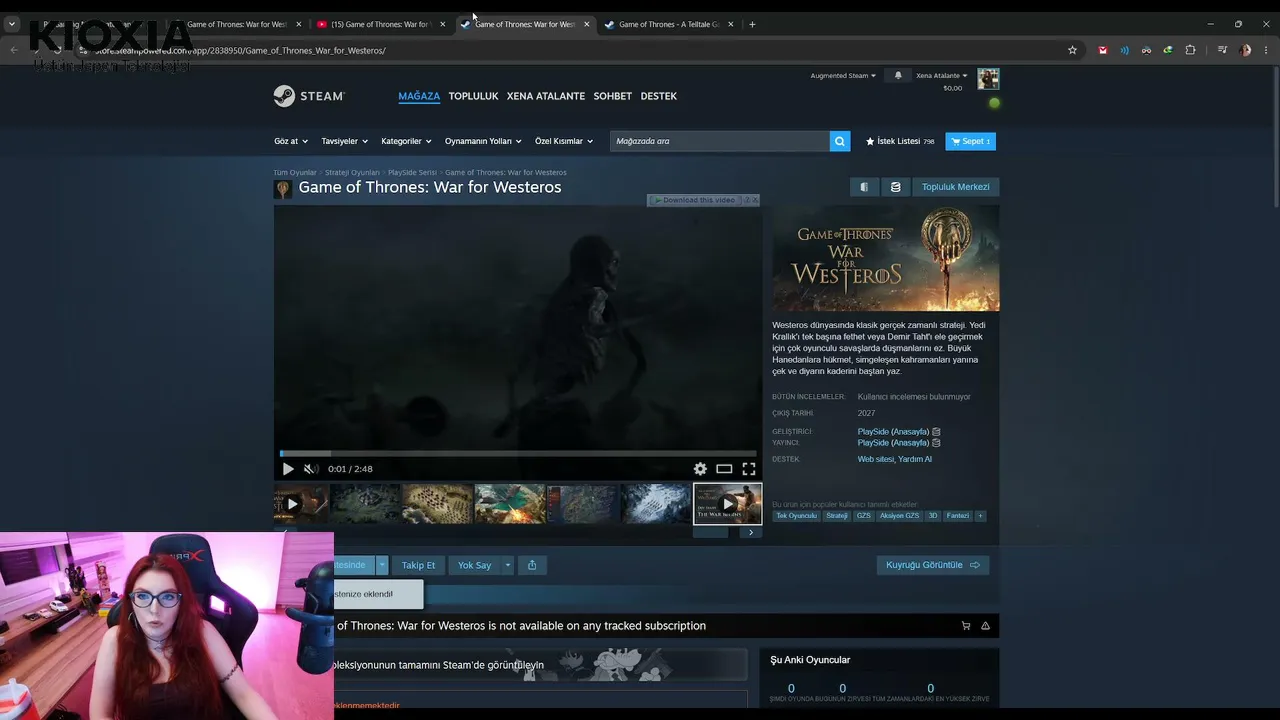
Task: Expand the Oynamanın Yolları dropdown
Action: coord(483,141)
